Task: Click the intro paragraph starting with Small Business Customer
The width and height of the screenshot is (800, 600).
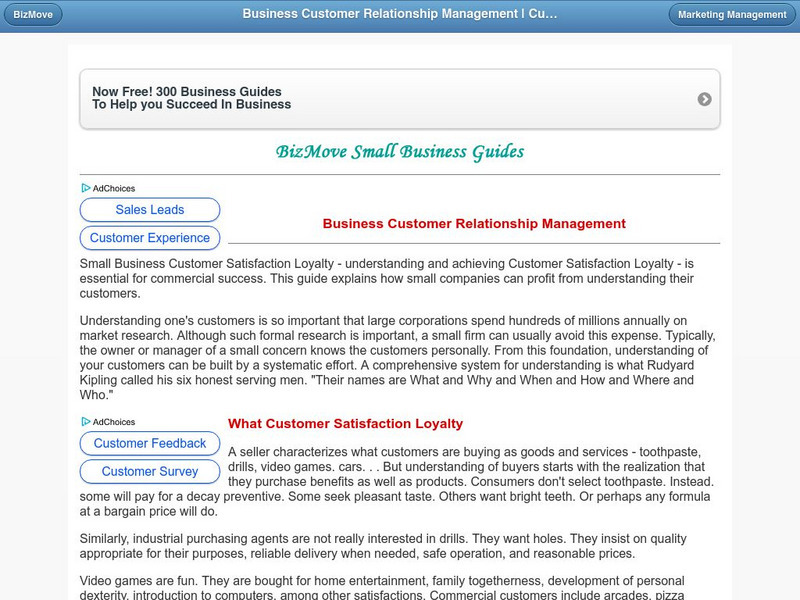Action: (x=398, y=278)
